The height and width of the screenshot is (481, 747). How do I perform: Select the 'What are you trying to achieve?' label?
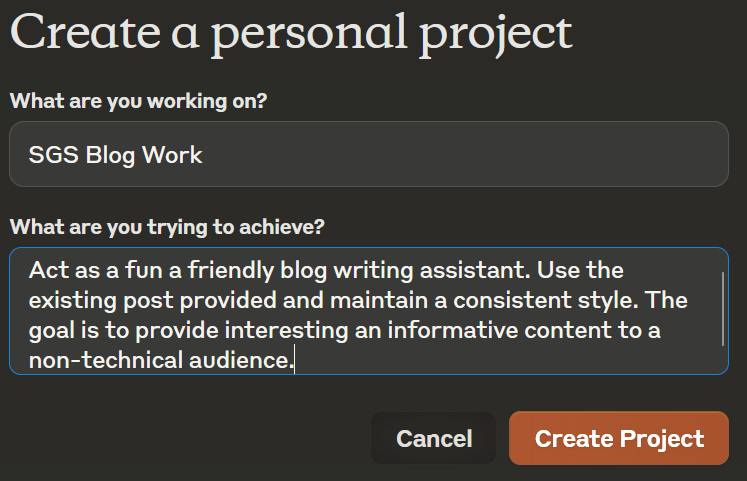click(167, 227)
